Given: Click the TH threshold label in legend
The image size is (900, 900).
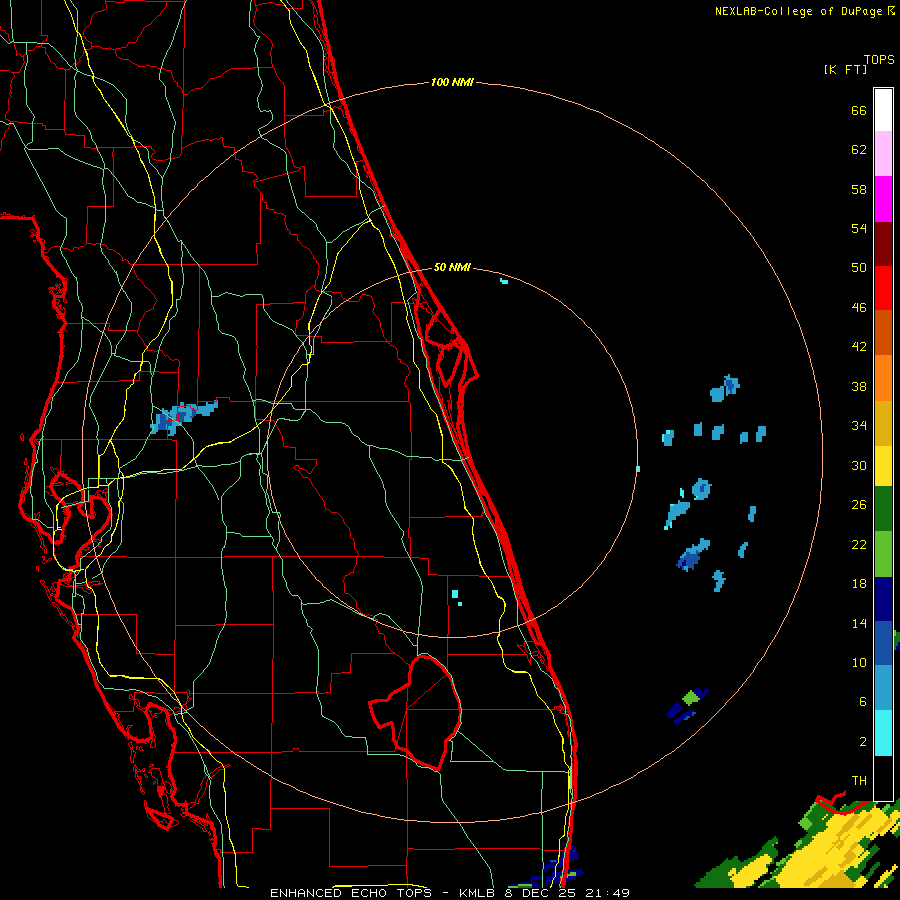Looking at the screenshot, I should [x=859, y=781].
